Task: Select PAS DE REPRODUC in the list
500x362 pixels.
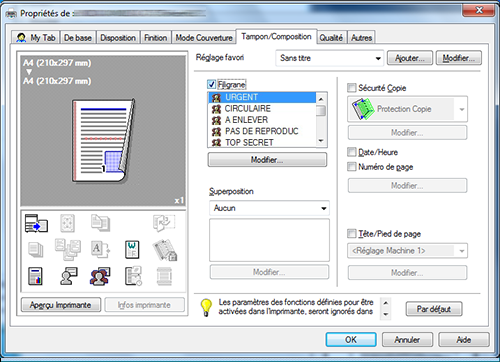Action: coord(262,131)
